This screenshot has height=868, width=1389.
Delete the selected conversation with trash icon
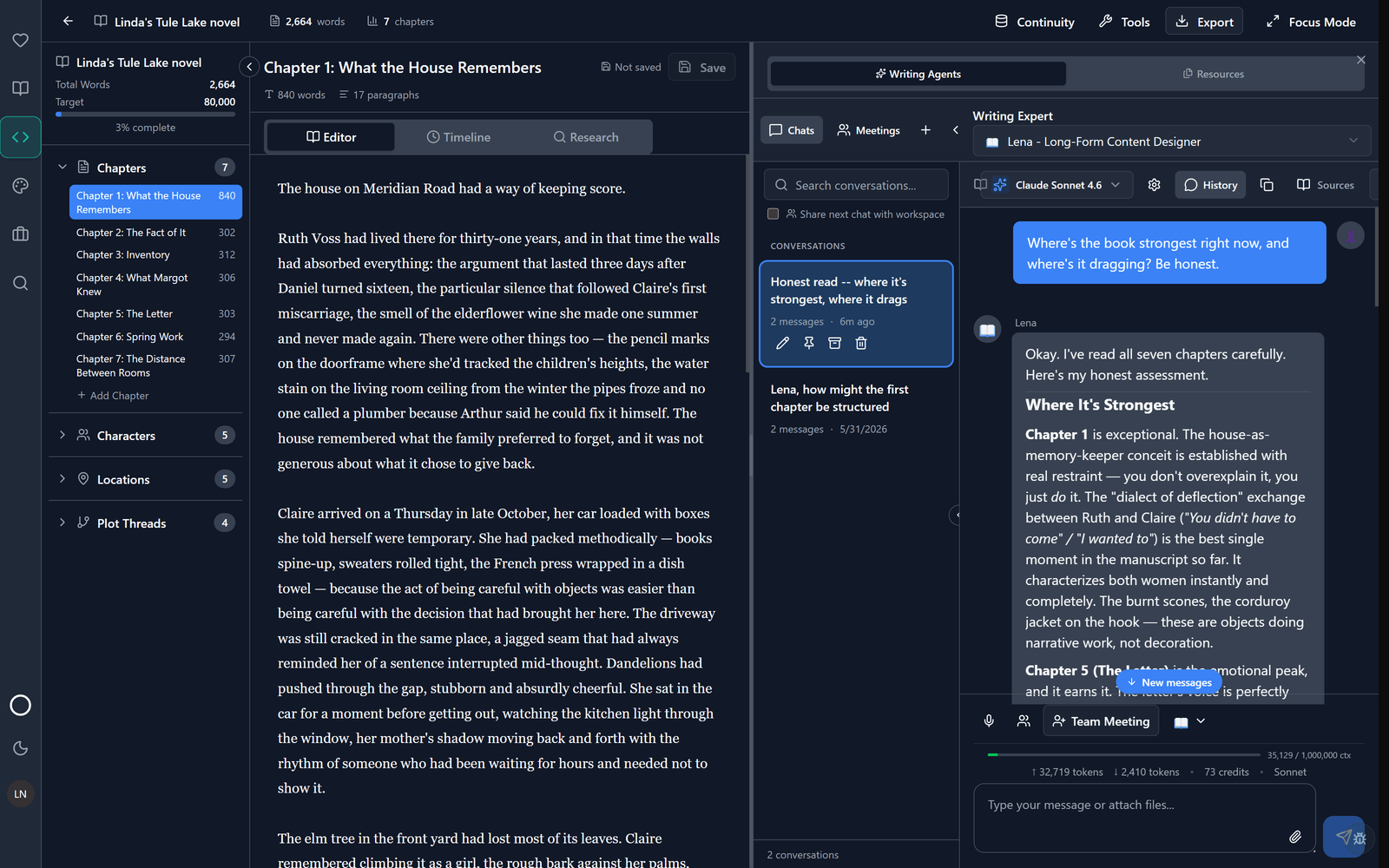[x=861, y=343]
